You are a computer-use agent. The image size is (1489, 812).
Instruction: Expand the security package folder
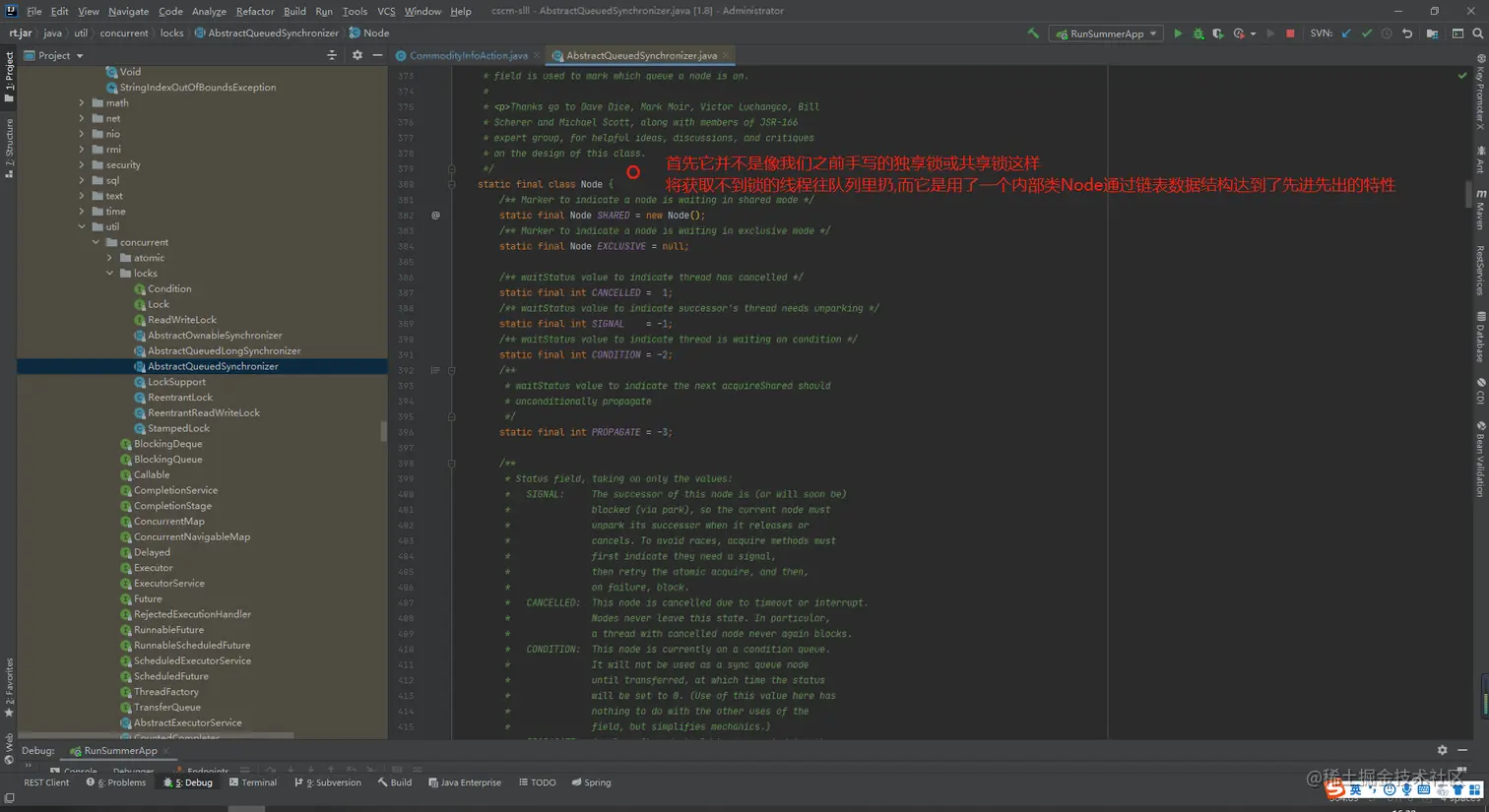(x=82, y=165)
